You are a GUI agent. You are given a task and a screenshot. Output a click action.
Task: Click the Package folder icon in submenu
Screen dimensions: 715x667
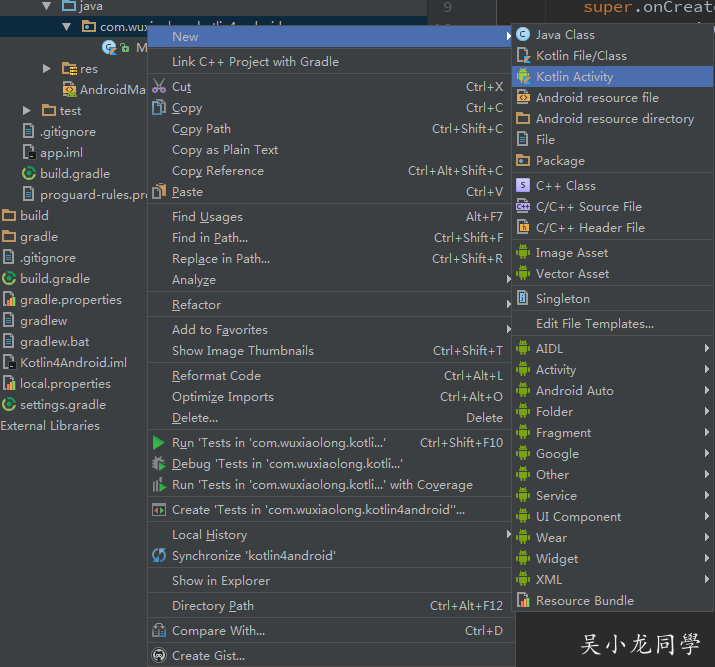(523, 160)
